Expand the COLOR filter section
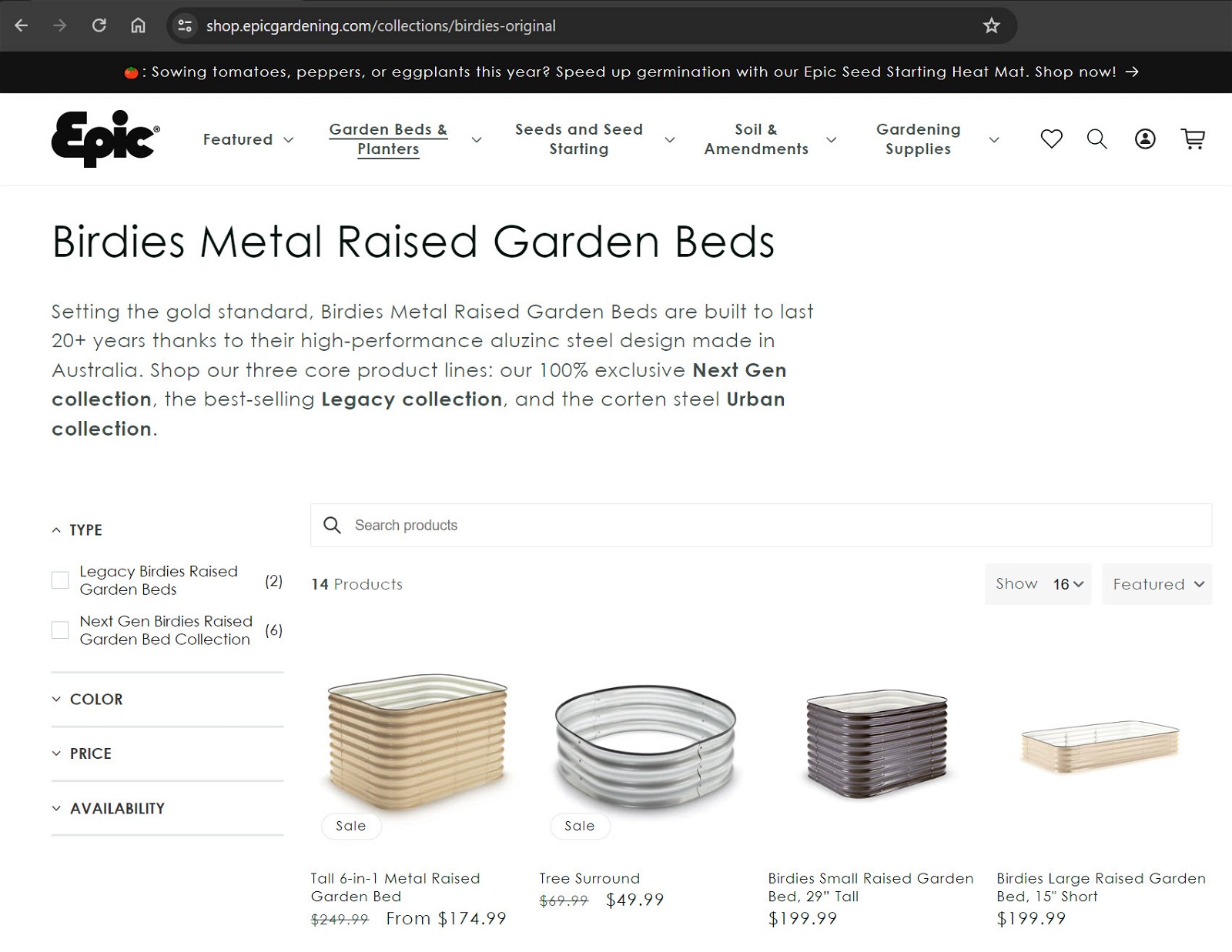 pos(96,700)
